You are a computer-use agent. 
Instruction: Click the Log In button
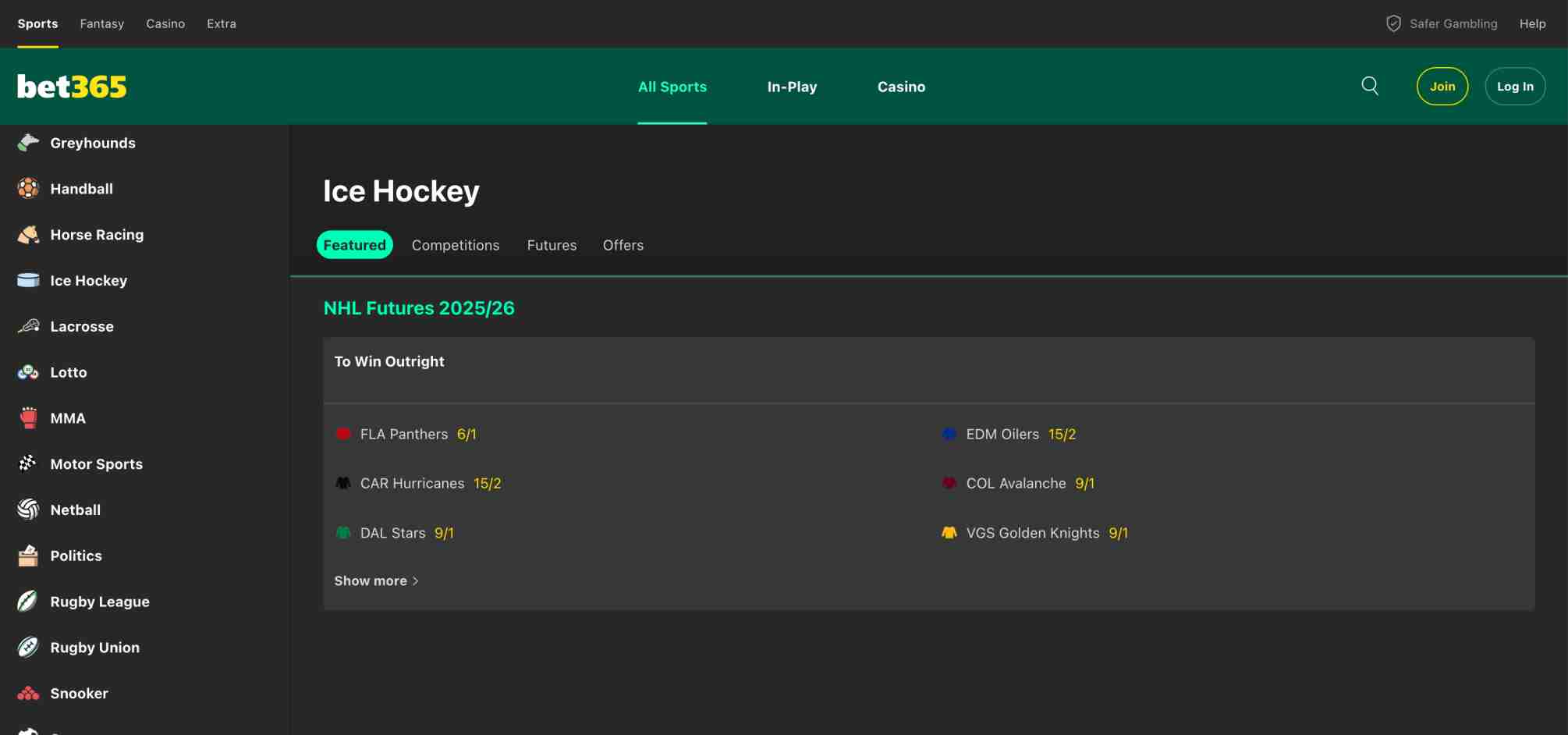pos(1515,87)
